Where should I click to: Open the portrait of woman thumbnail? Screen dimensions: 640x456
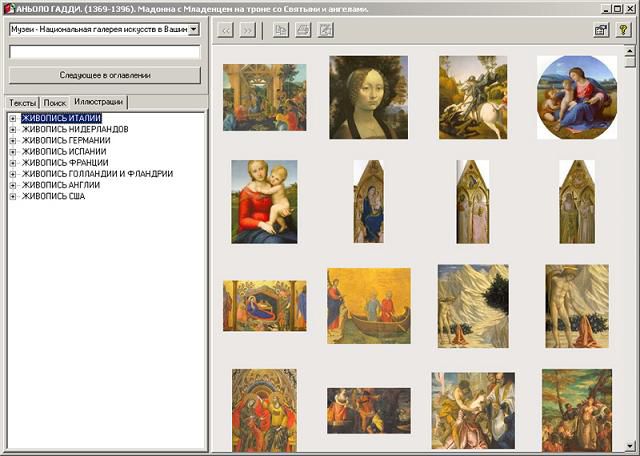368,97
